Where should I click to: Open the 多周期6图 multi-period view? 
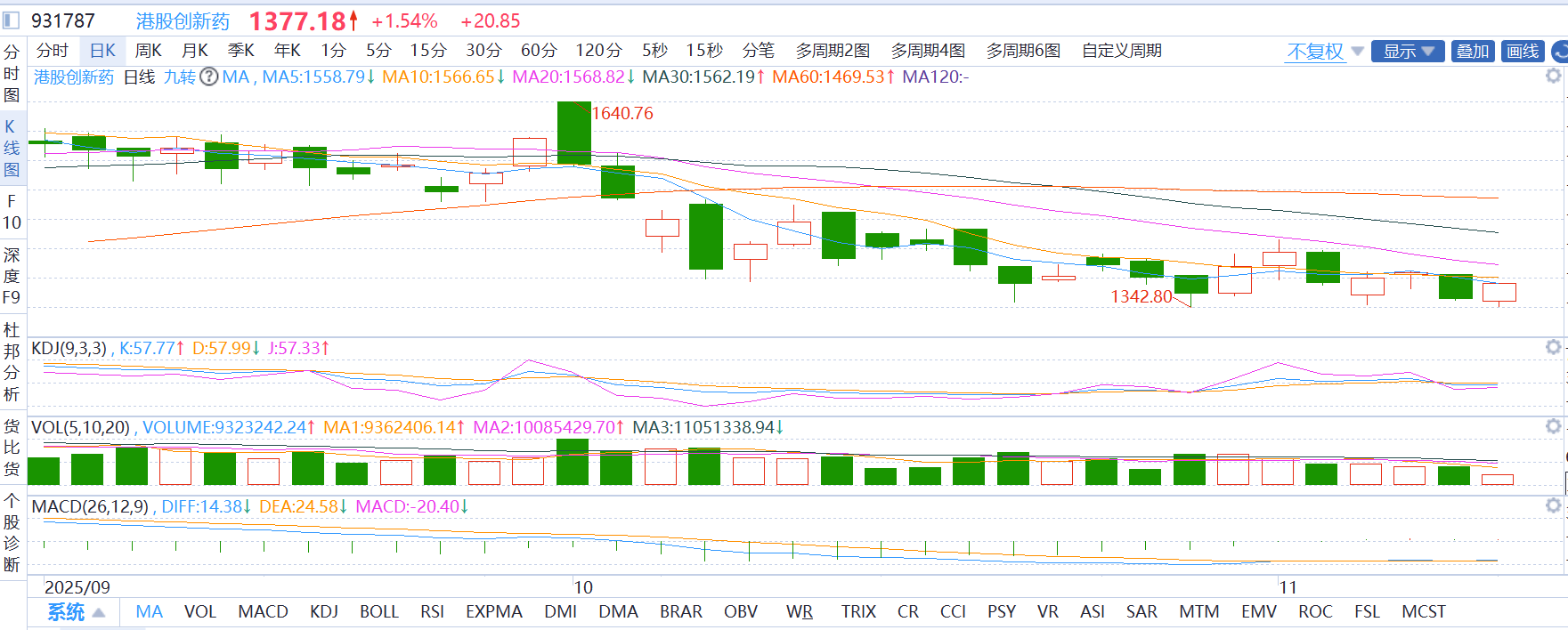click(1023, 51)
